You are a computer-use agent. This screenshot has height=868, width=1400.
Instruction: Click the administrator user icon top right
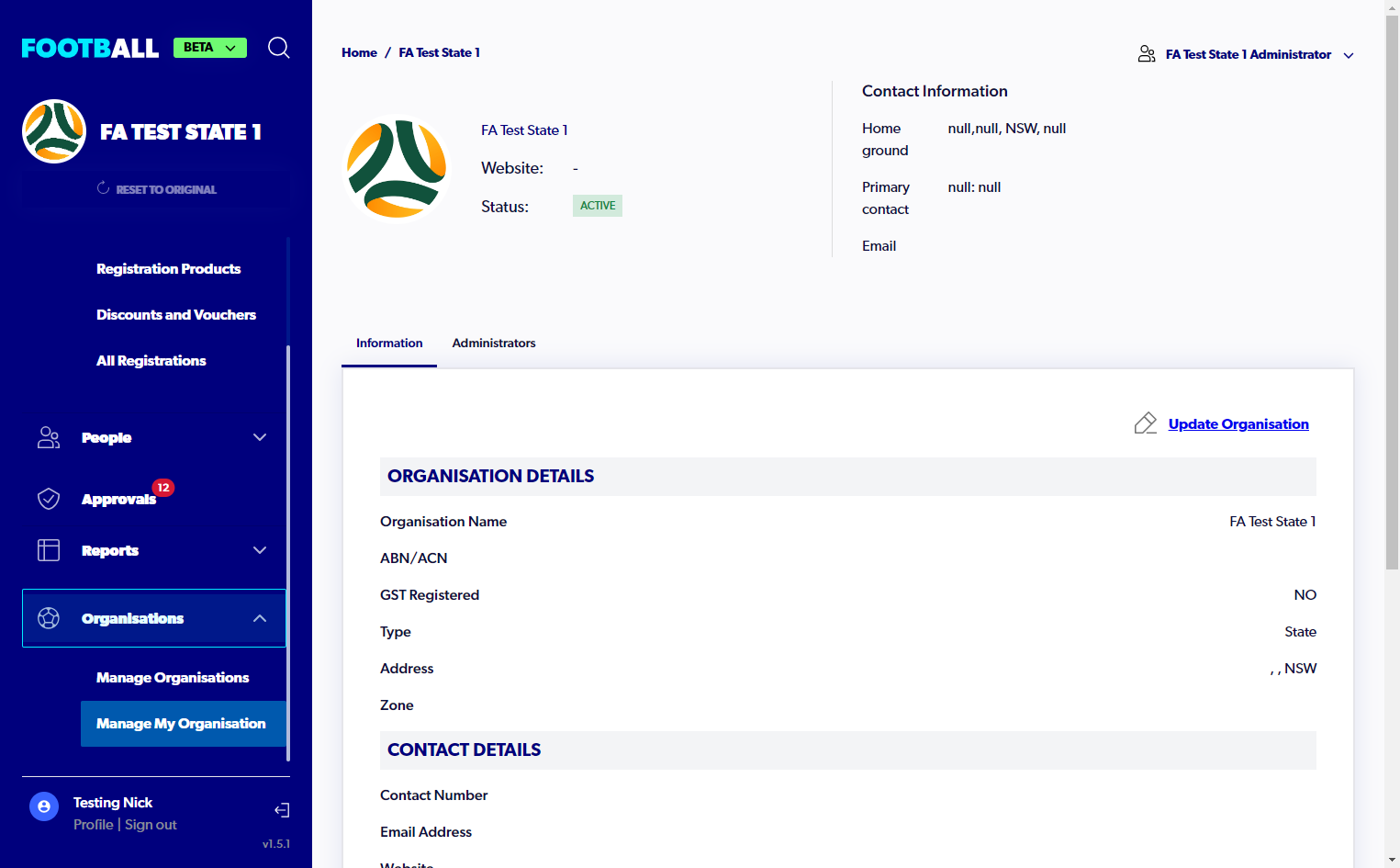click(x=1147, y=54)
